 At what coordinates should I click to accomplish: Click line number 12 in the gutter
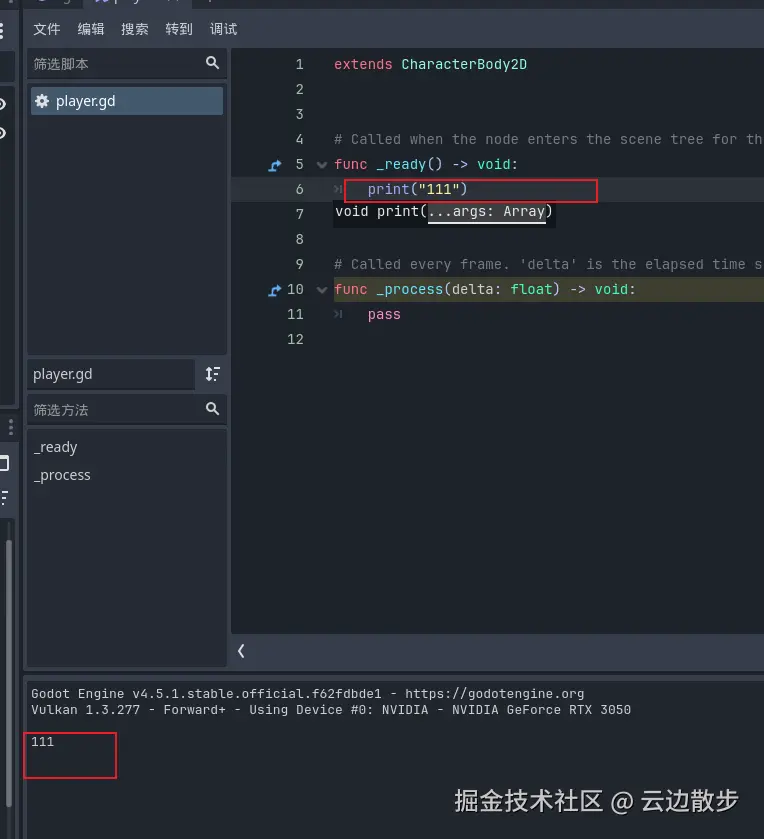(x=295, y=339)
